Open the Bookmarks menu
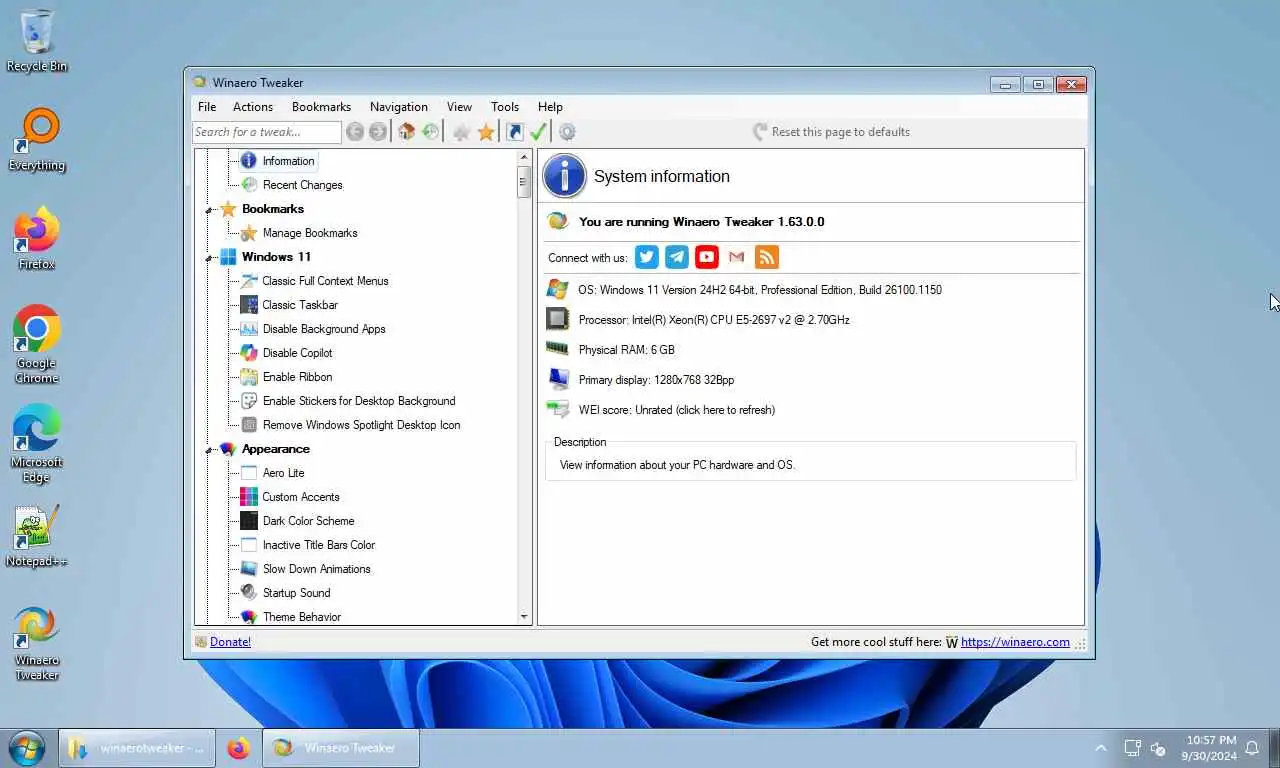 pyautogui.click(x=321, y=107)
